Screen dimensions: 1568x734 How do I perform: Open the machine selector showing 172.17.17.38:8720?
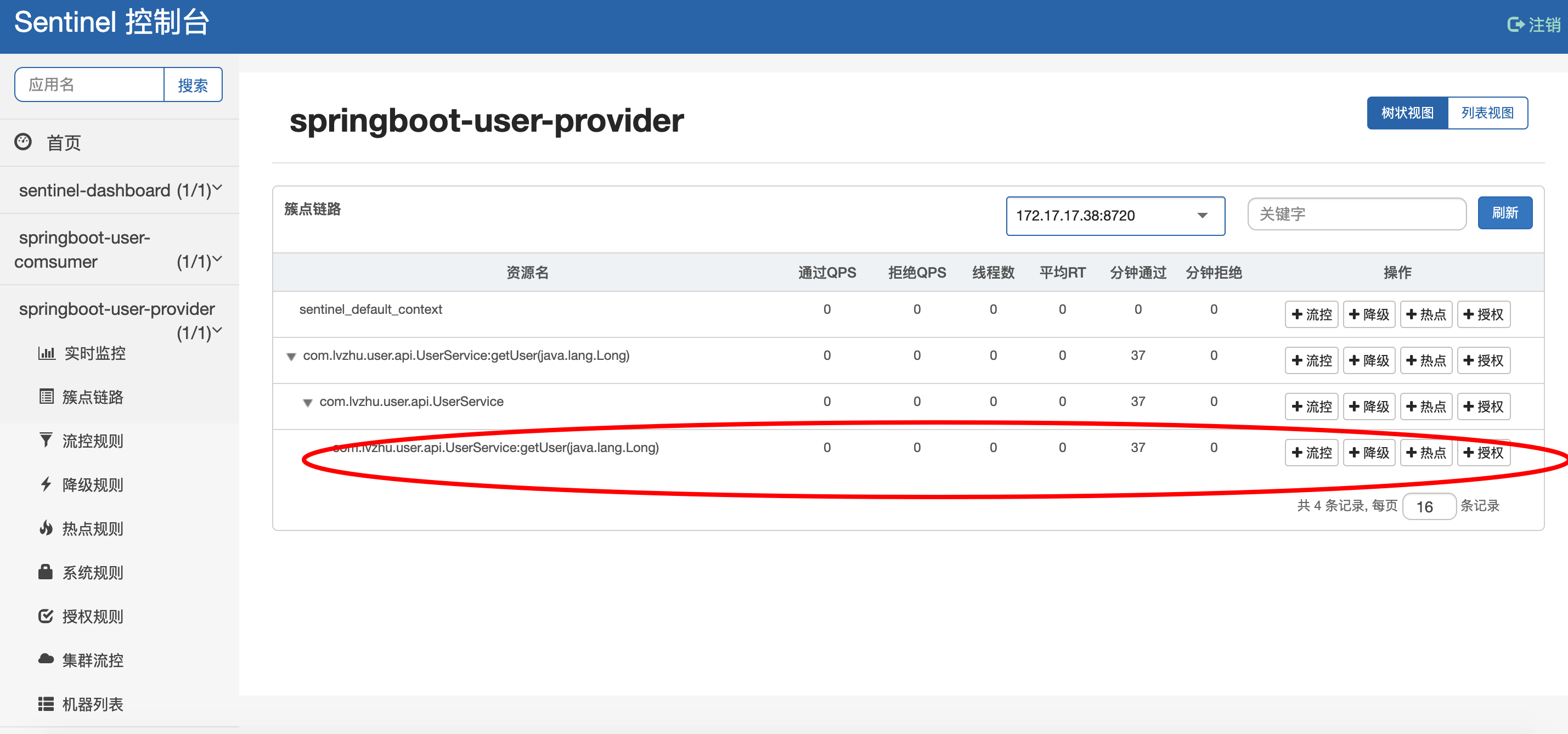click(x=1115, y=216)
